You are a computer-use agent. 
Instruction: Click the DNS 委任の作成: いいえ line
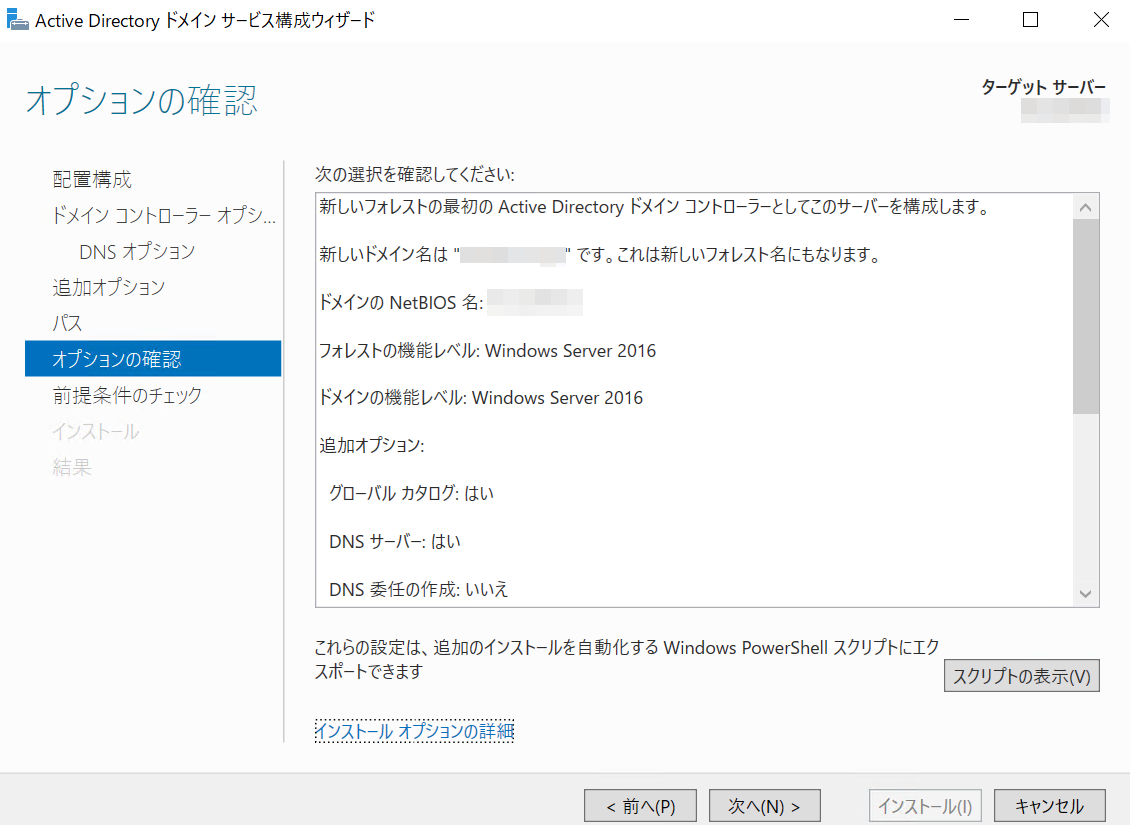(x=419, y=589)
